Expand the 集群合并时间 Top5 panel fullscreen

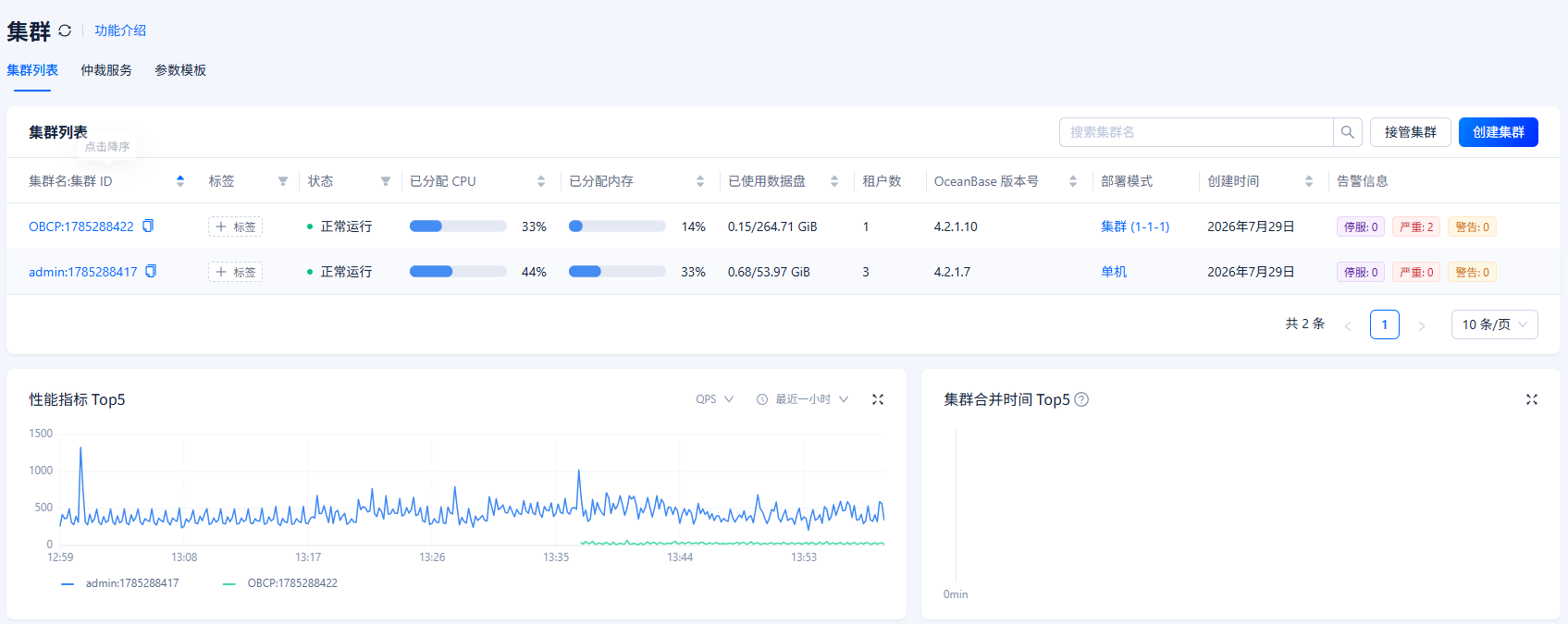tap(1532, 399)
